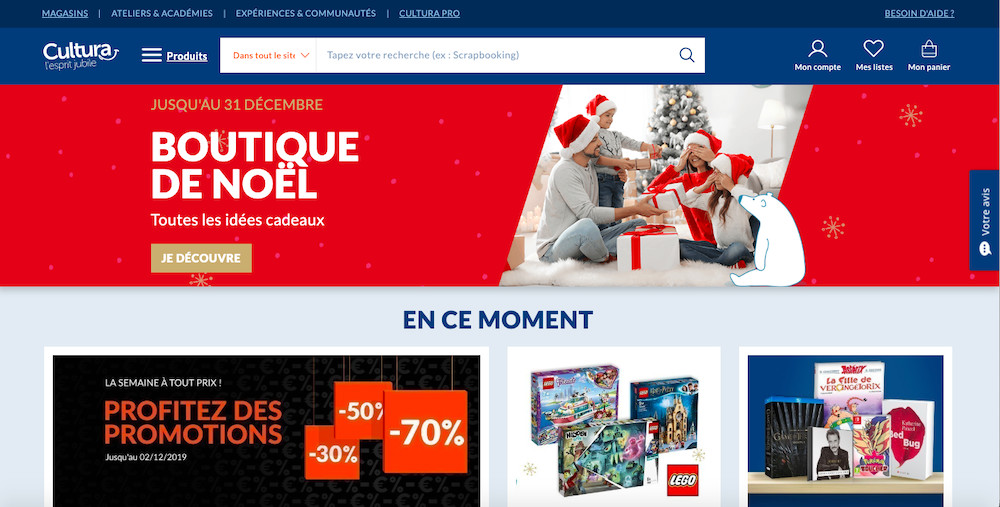Image resolution: width=1000 pixels, height=507 pixels.
Task: Click the Cultura logo
Action: [x=80, y=55]
